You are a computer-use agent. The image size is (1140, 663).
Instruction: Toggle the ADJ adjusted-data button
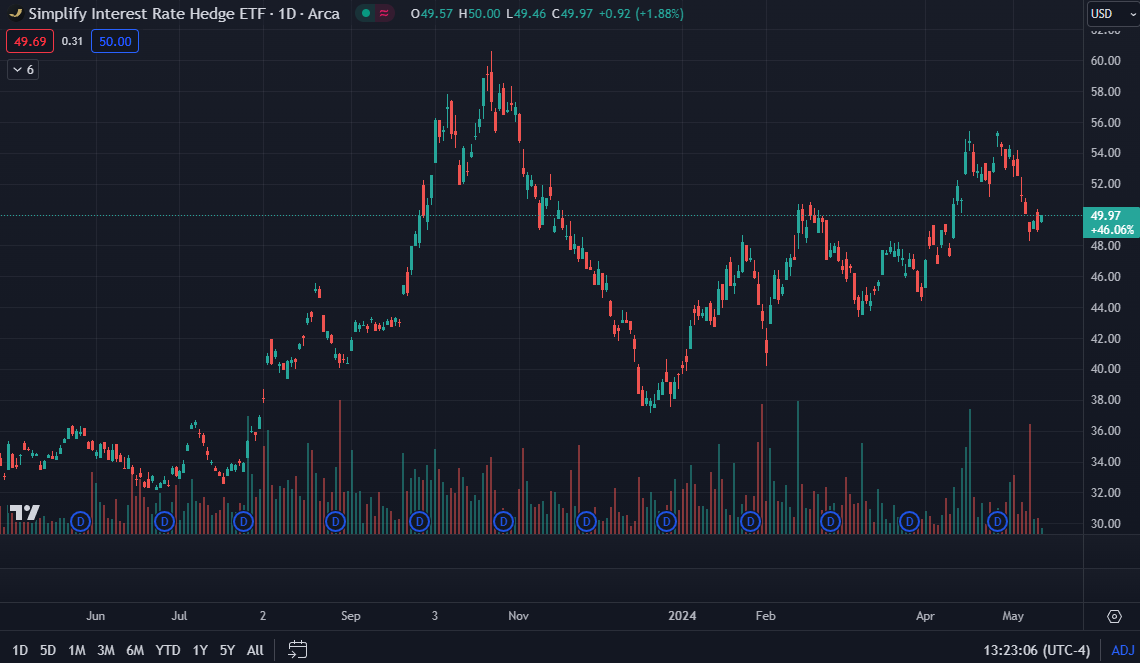pyautogui.click(x=1123, y=650)
